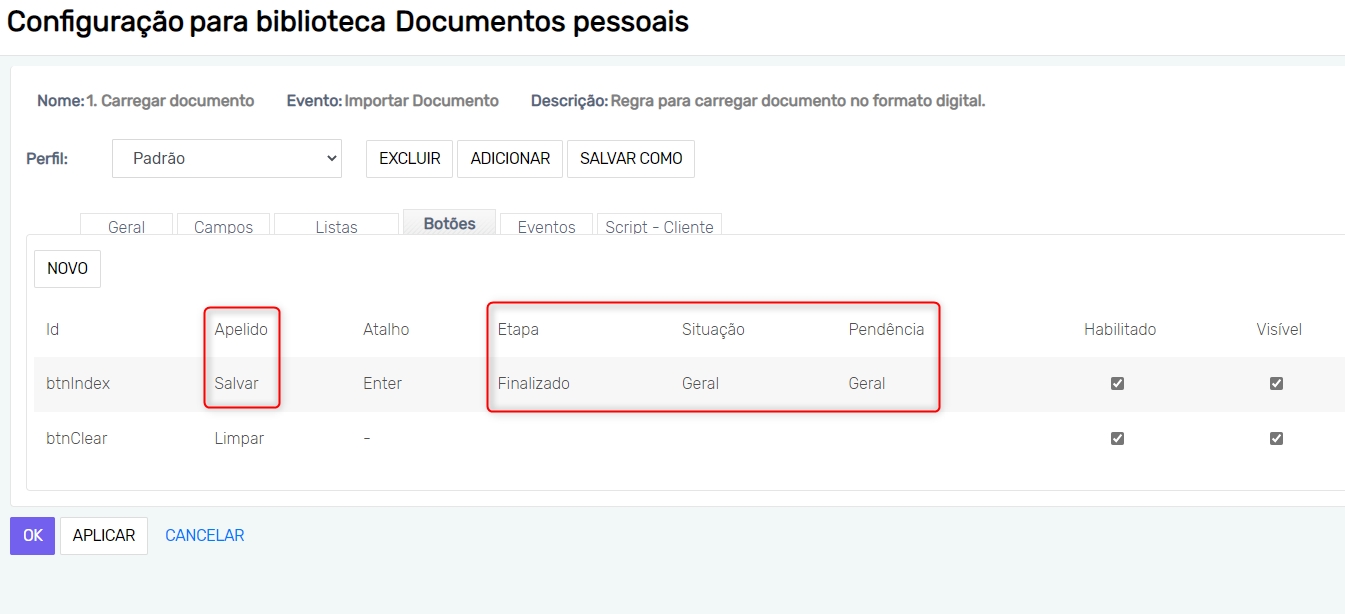This screenshot has width=1345, height=614.
Task: Switch to the Geral tab
Action: (x=126, y=226)
